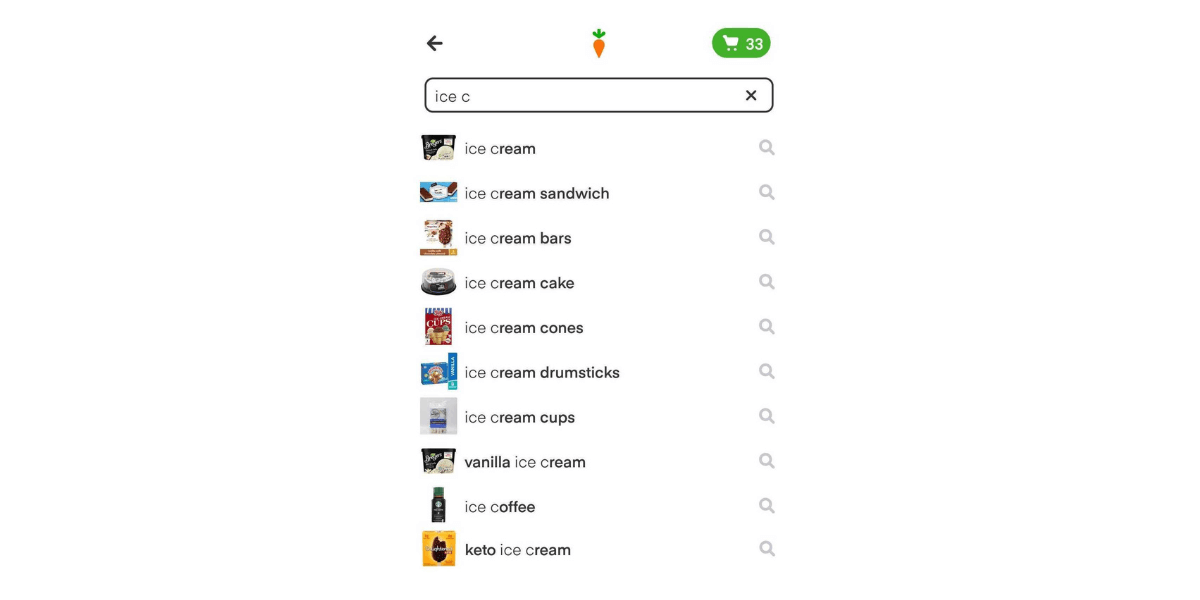The width and height of the screenshot is (1200, 600).
Task: Clear the search text with X
Action: click(x=751, y=96)
